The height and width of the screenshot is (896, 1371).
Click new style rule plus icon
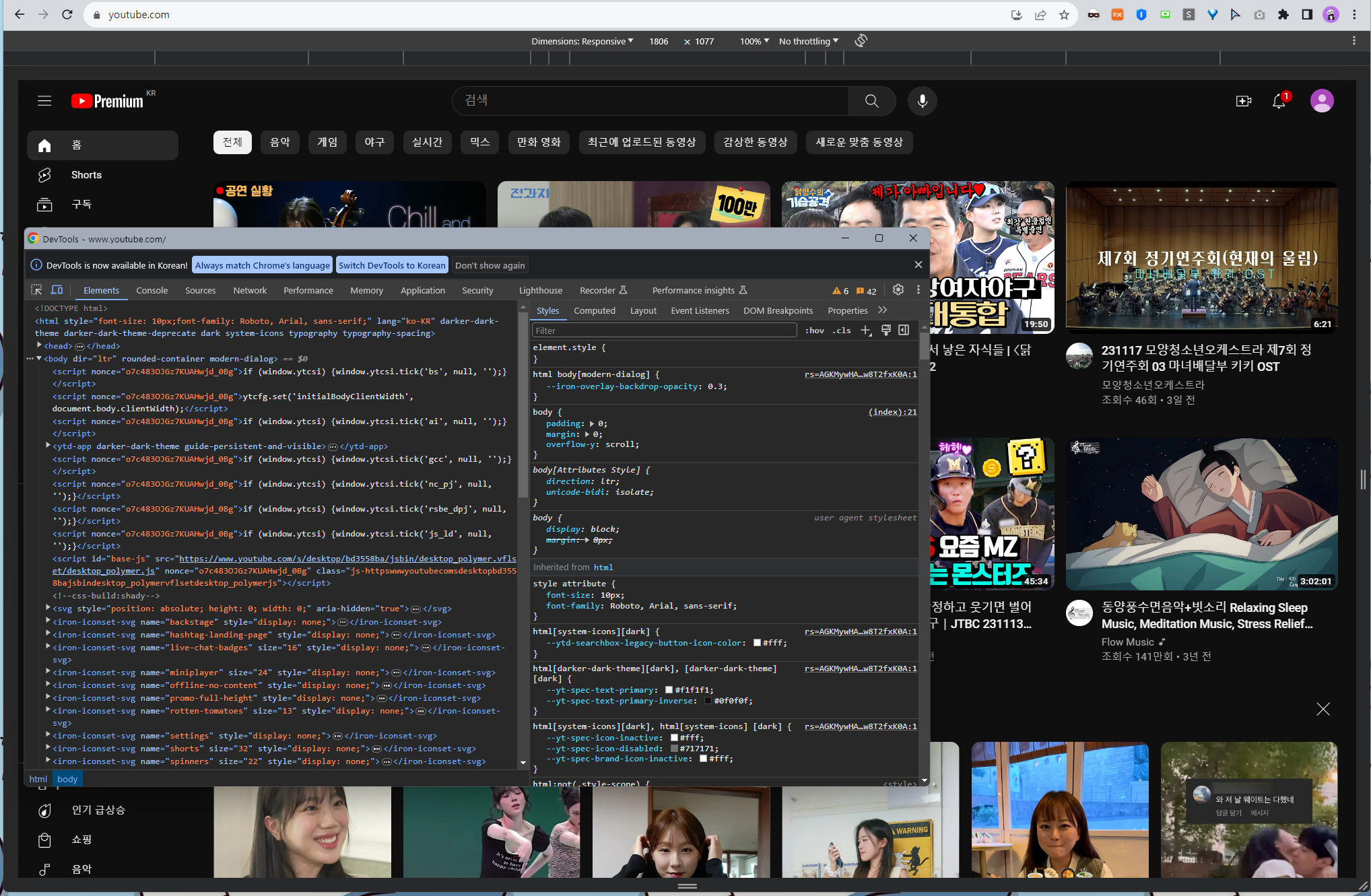point(866,331)
